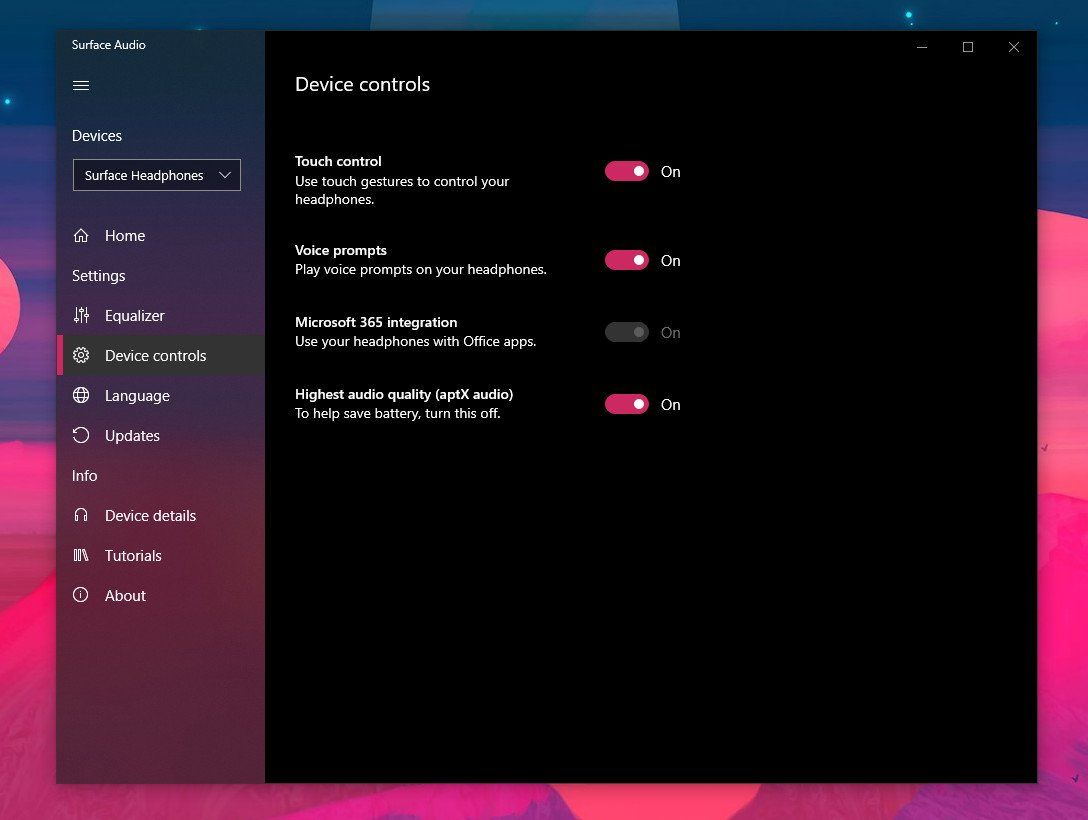Turn off the Touch control toggle
Image resolution: width=1088 pixels, height=820 pixels.
pyautogui.click(x=627, y=171)
